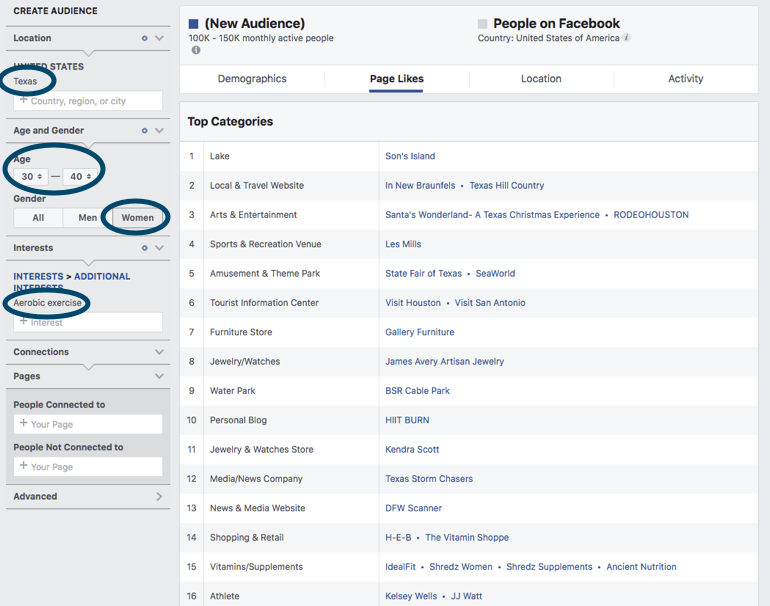
Task: Click Your Page field under People Not Connected to
Action: pyautogui.click(x=88, y=467)
